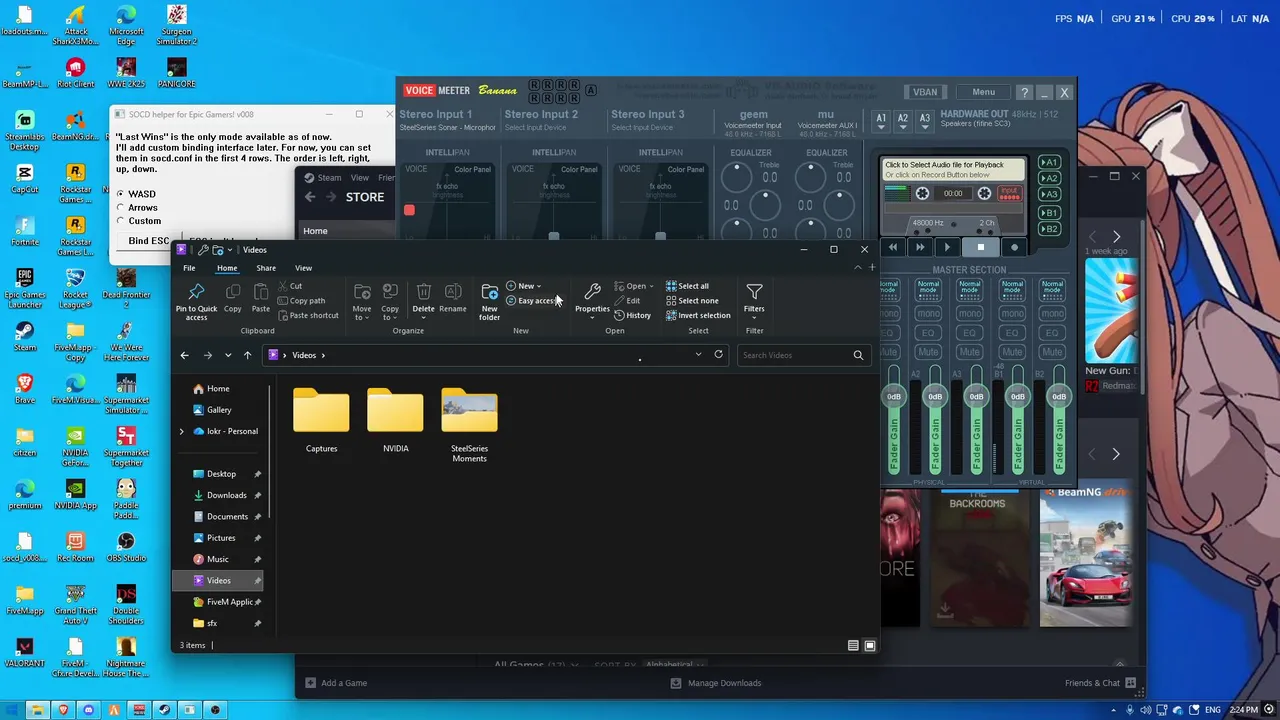1280x720 pixels.
Task: Click Manage Downloads in Steam
Action: (716, 683)
